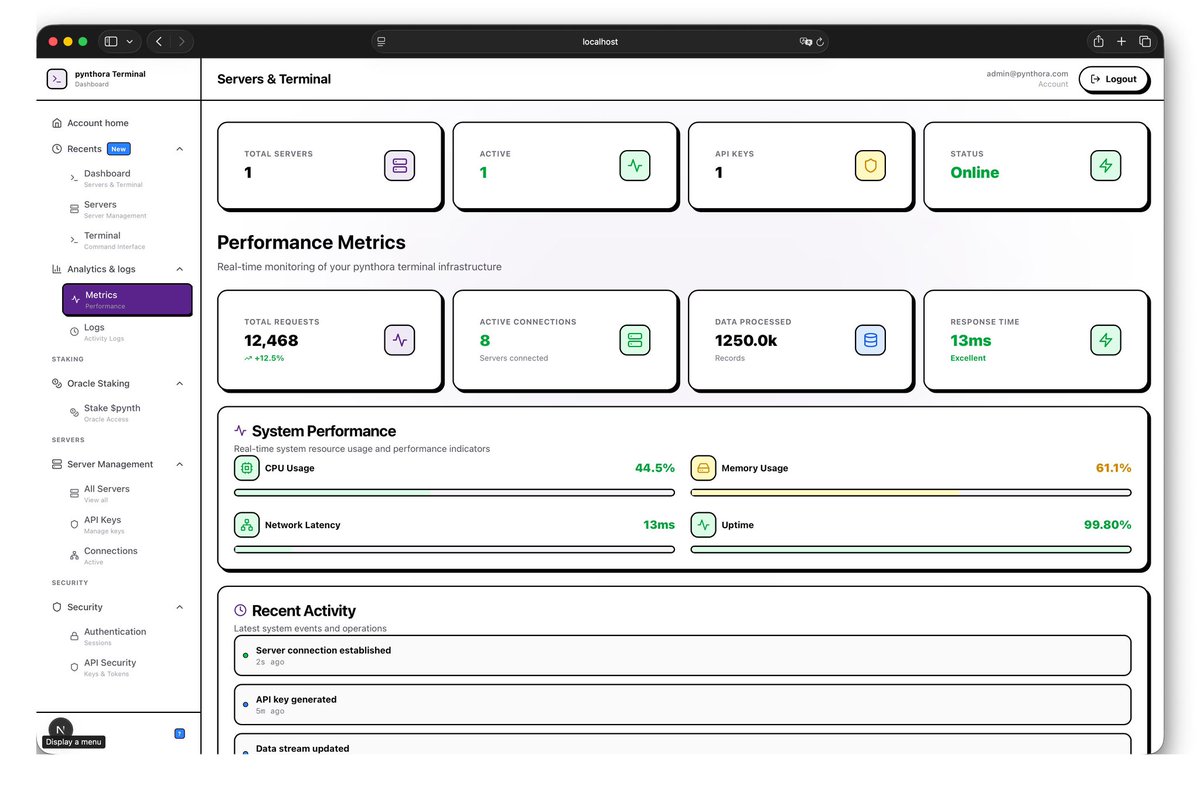Click the Next.js N badge icon
Image resolution: width=1200 pixels, height=802 pixels.
(60, 730)
